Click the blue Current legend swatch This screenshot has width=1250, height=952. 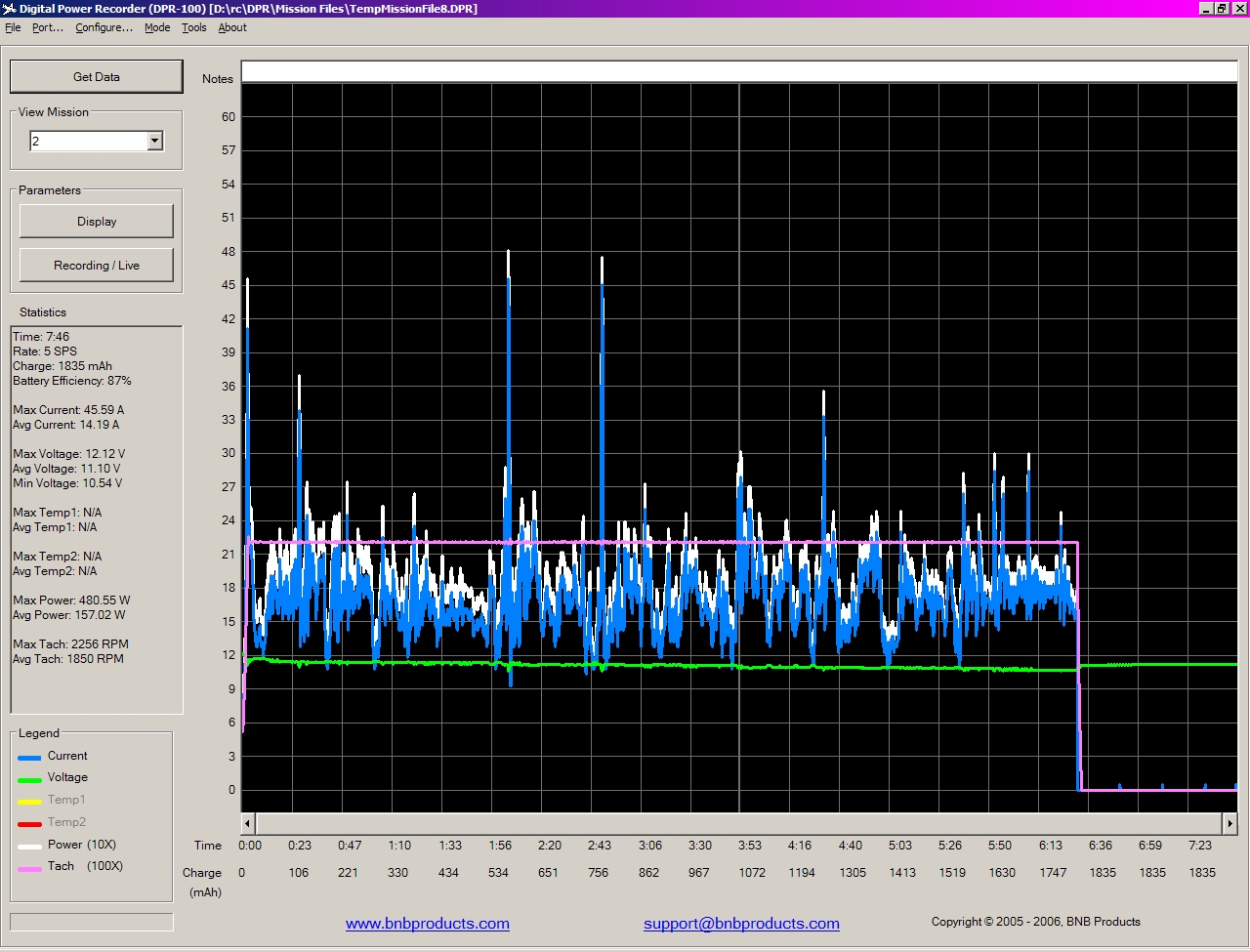tap(29, 758)
